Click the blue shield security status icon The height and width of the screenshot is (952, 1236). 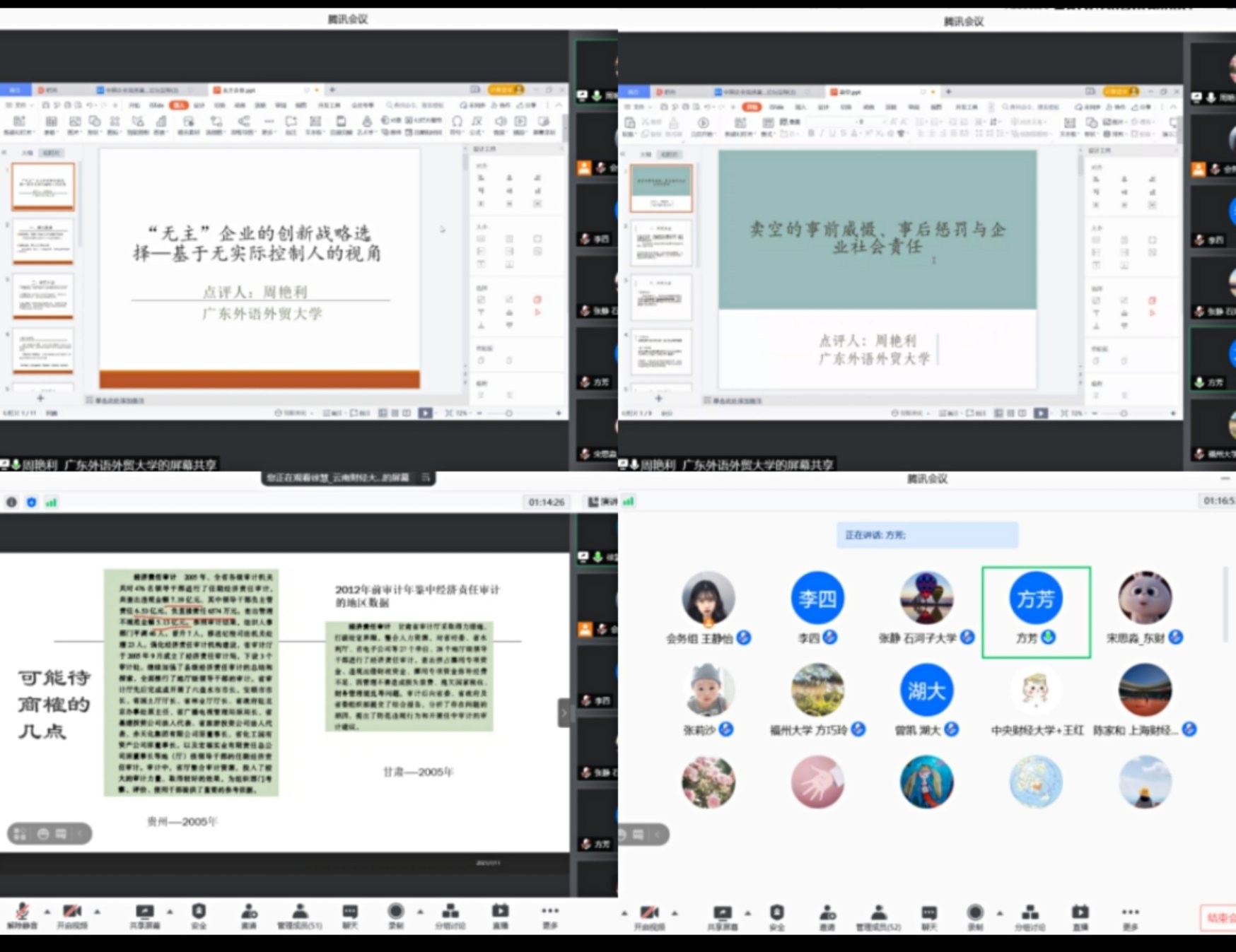(x=31, y=503)
